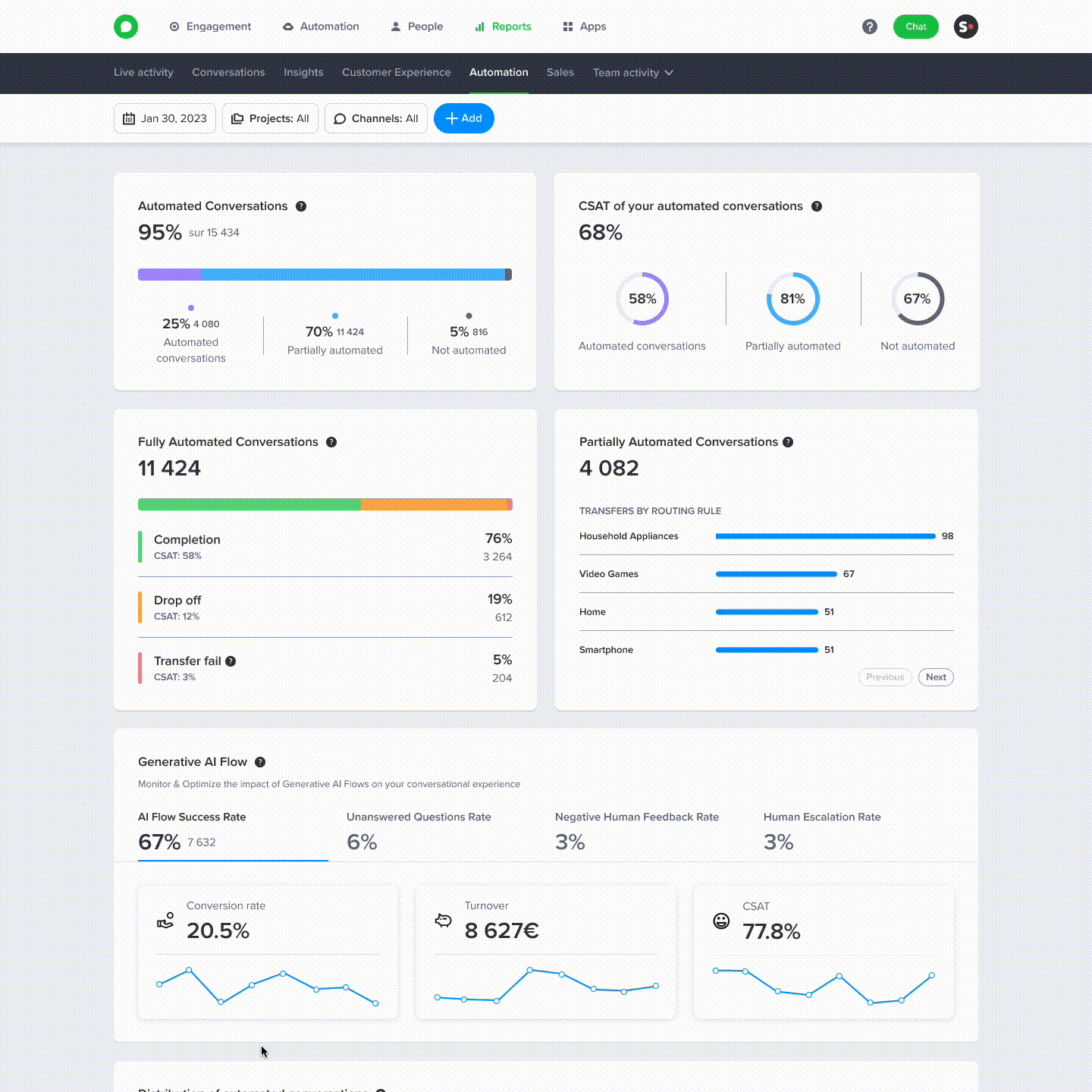
Task: Click the Previous pagination button
Action: [x=885, y=677]
